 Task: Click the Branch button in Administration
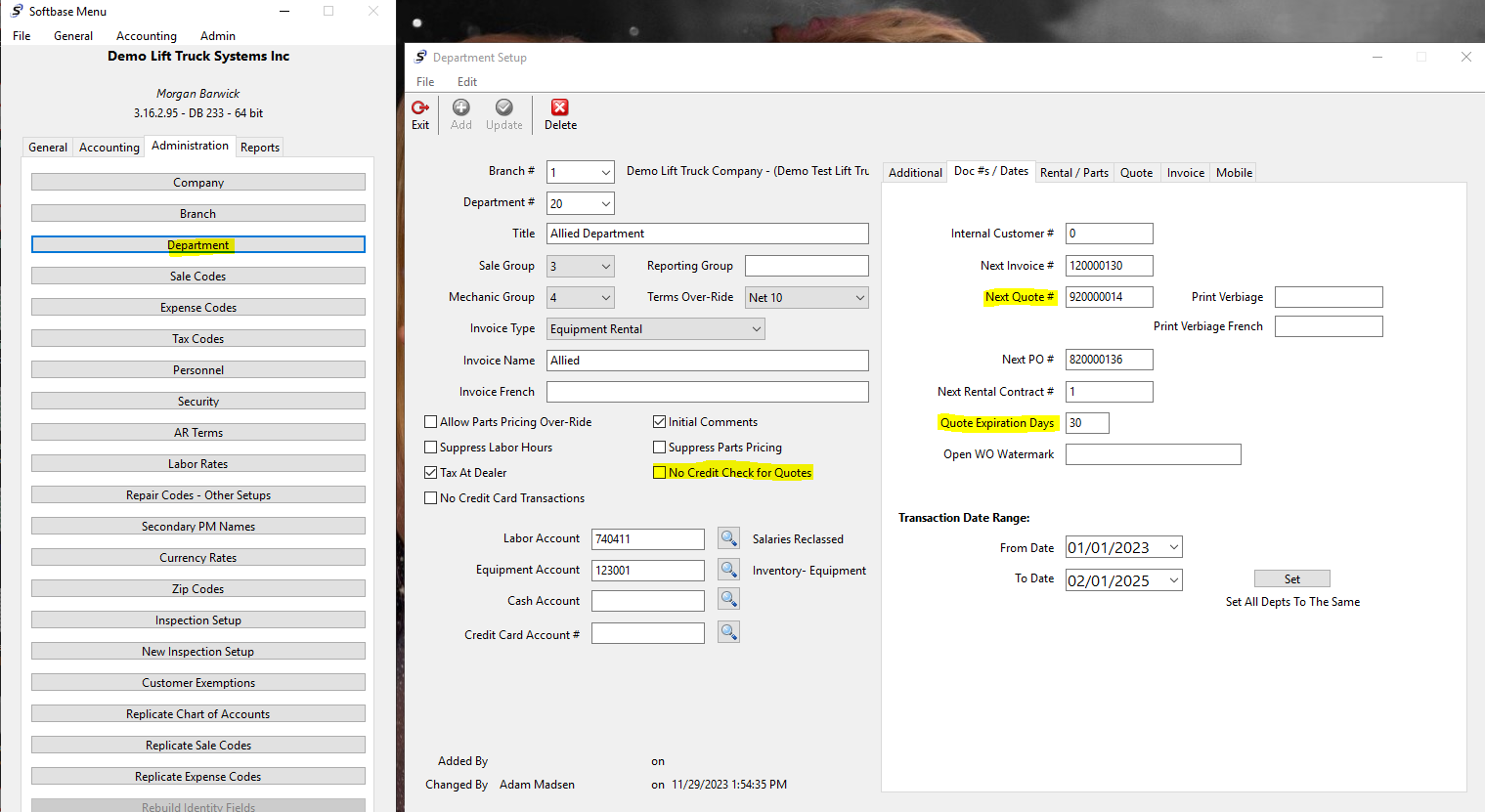(198, 214)
